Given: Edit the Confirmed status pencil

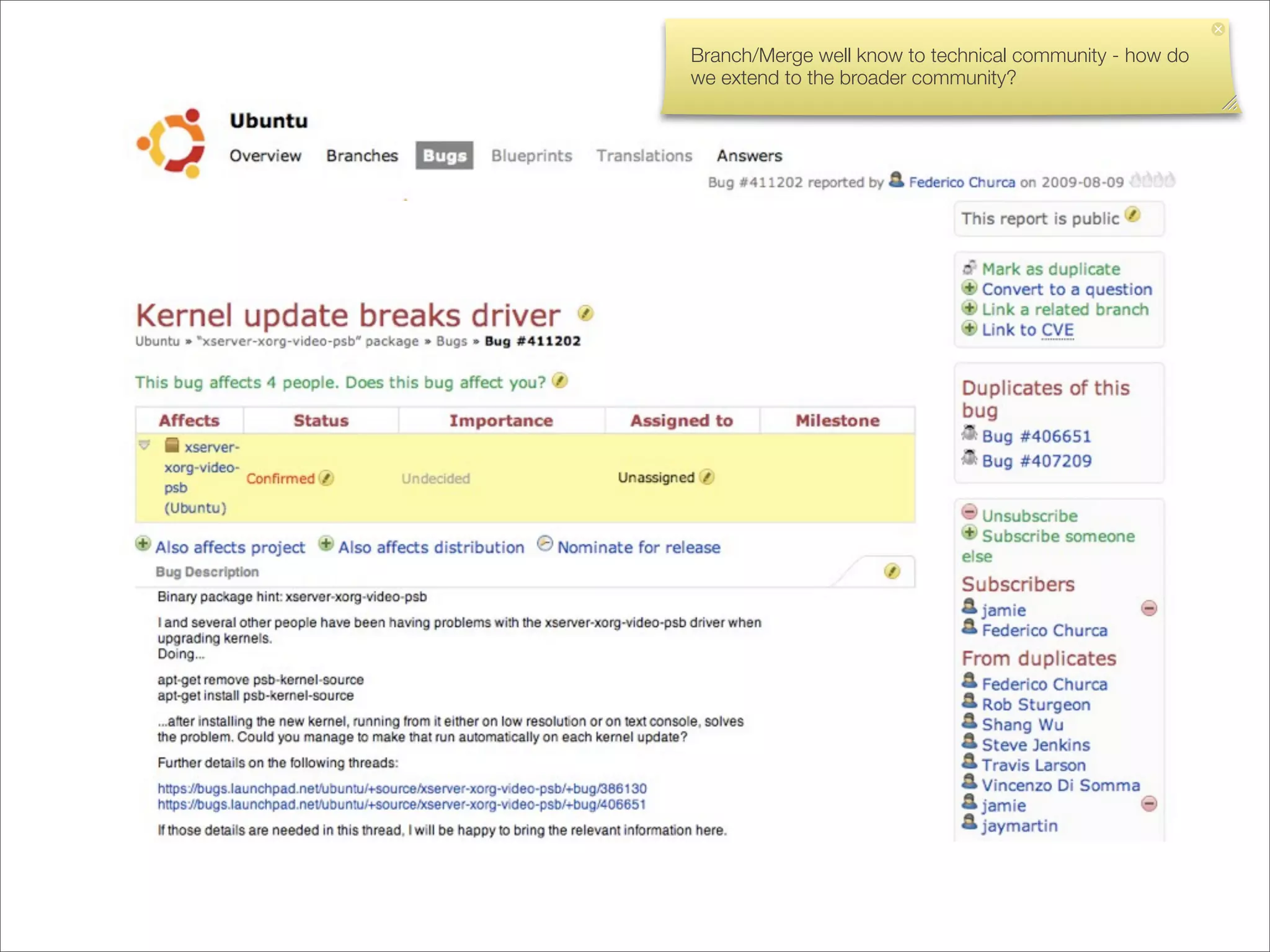Looking at the screenshot, I should tap(326, 478).
